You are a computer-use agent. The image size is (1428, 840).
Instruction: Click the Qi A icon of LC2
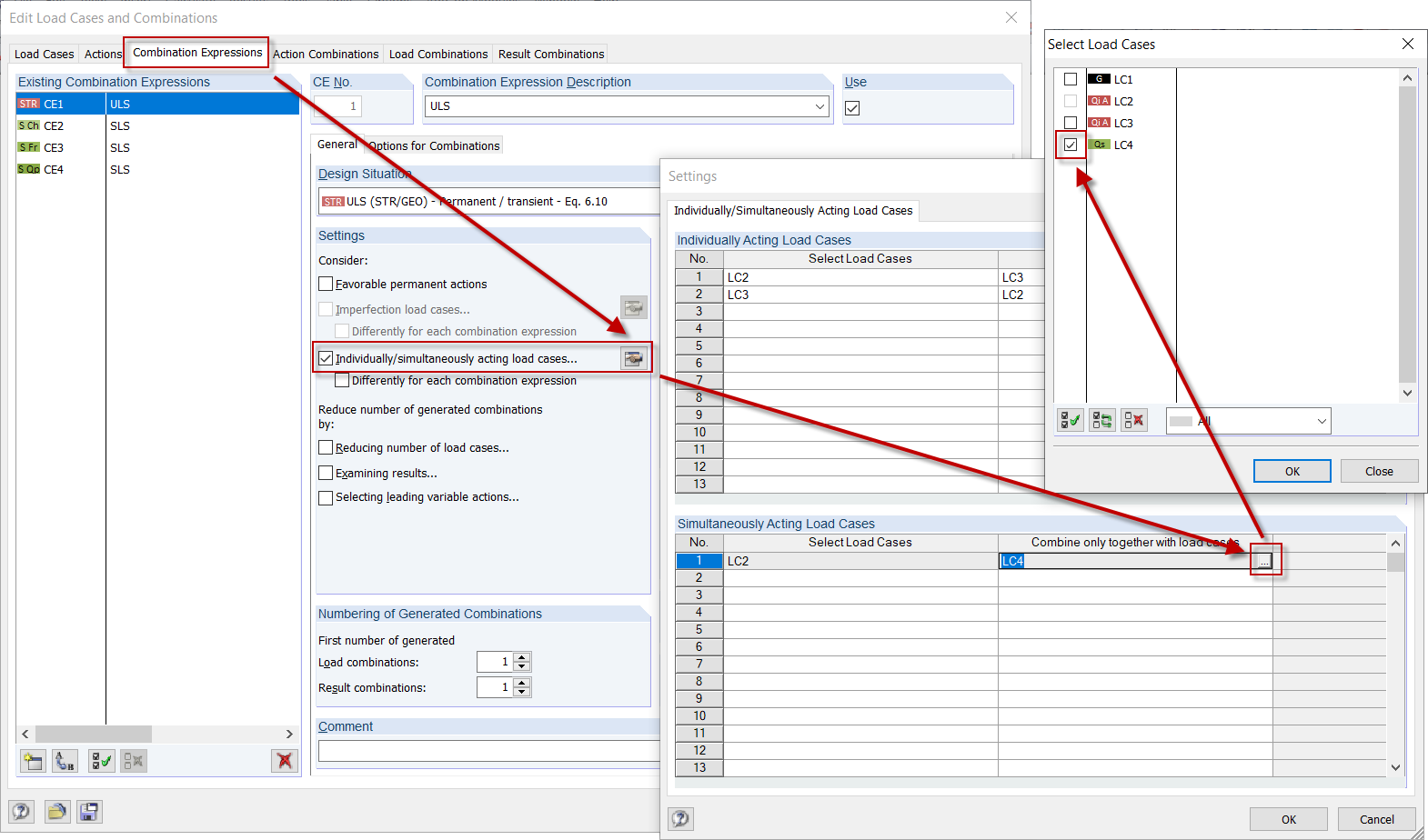pos(1099,101)
